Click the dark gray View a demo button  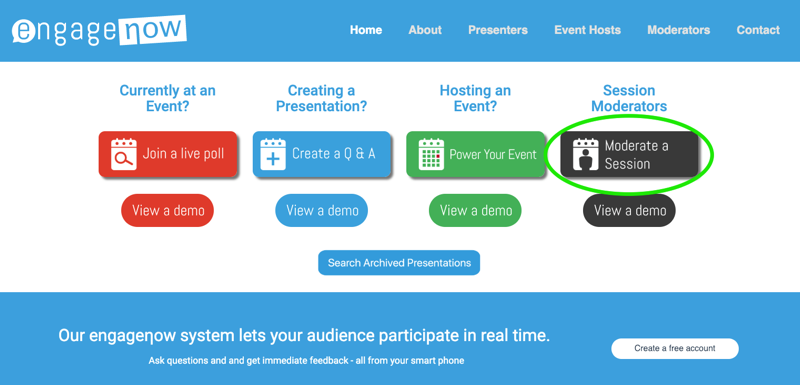coord(629,210)
